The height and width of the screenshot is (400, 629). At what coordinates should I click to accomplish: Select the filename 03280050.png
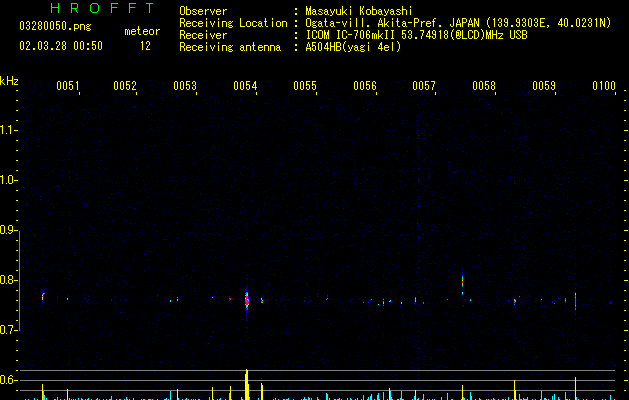click(x=55, y=26)
